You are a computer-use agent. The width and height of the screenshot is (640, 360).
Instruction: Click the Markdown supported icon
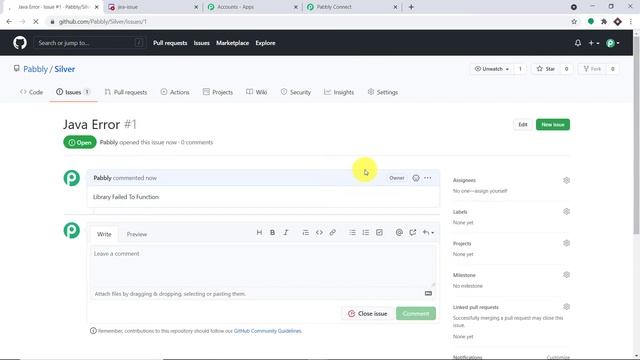point(428,293)
